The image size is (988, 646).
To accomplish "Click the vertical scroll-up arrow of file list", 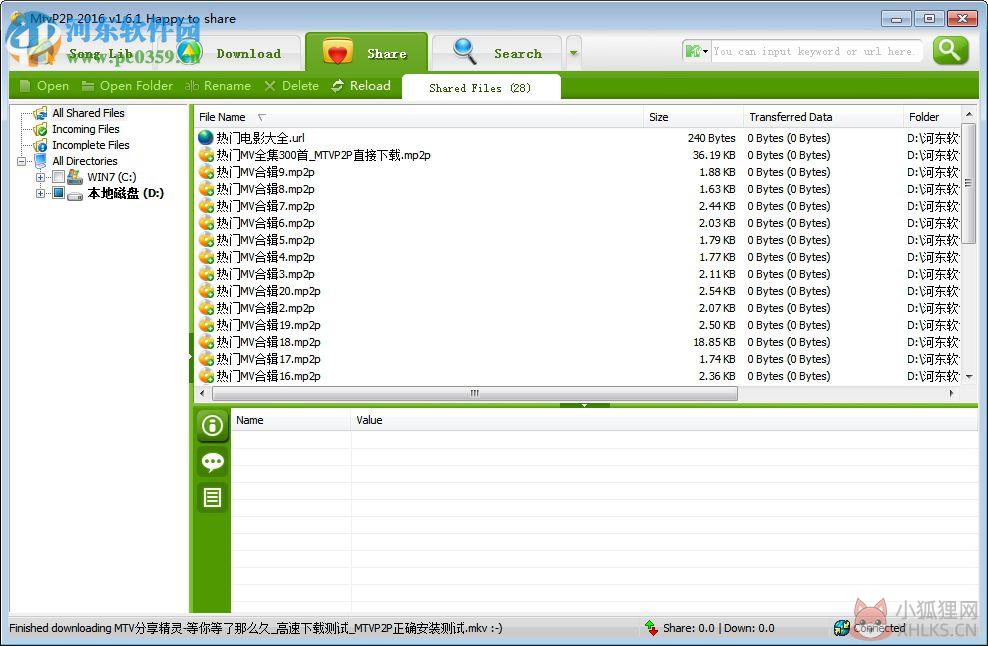I will tap(968, 114).
